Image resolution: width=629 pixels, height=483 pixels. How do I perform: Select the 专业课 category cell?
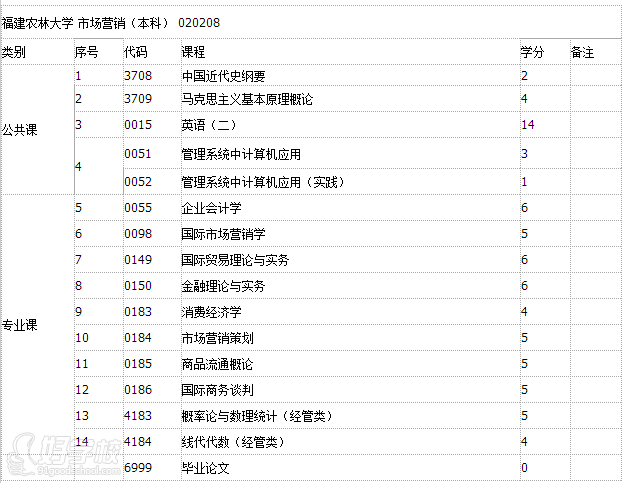[x=20, y=325]
